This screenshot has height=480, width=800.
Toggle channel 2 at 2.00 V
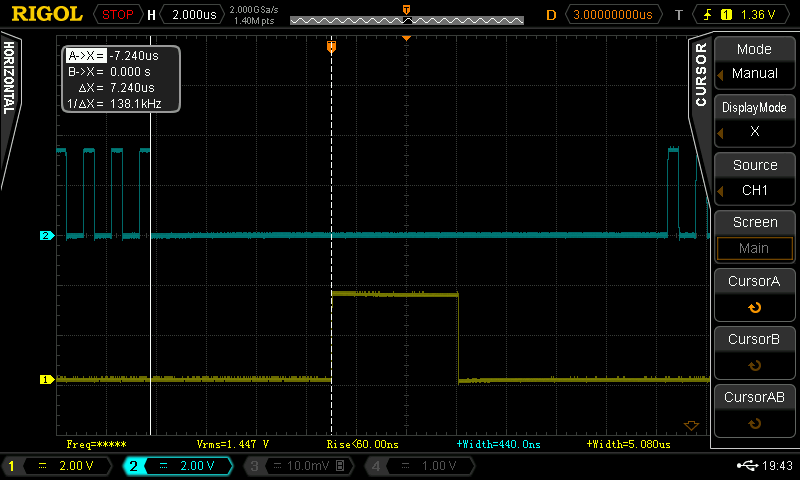tap(178, 465)
